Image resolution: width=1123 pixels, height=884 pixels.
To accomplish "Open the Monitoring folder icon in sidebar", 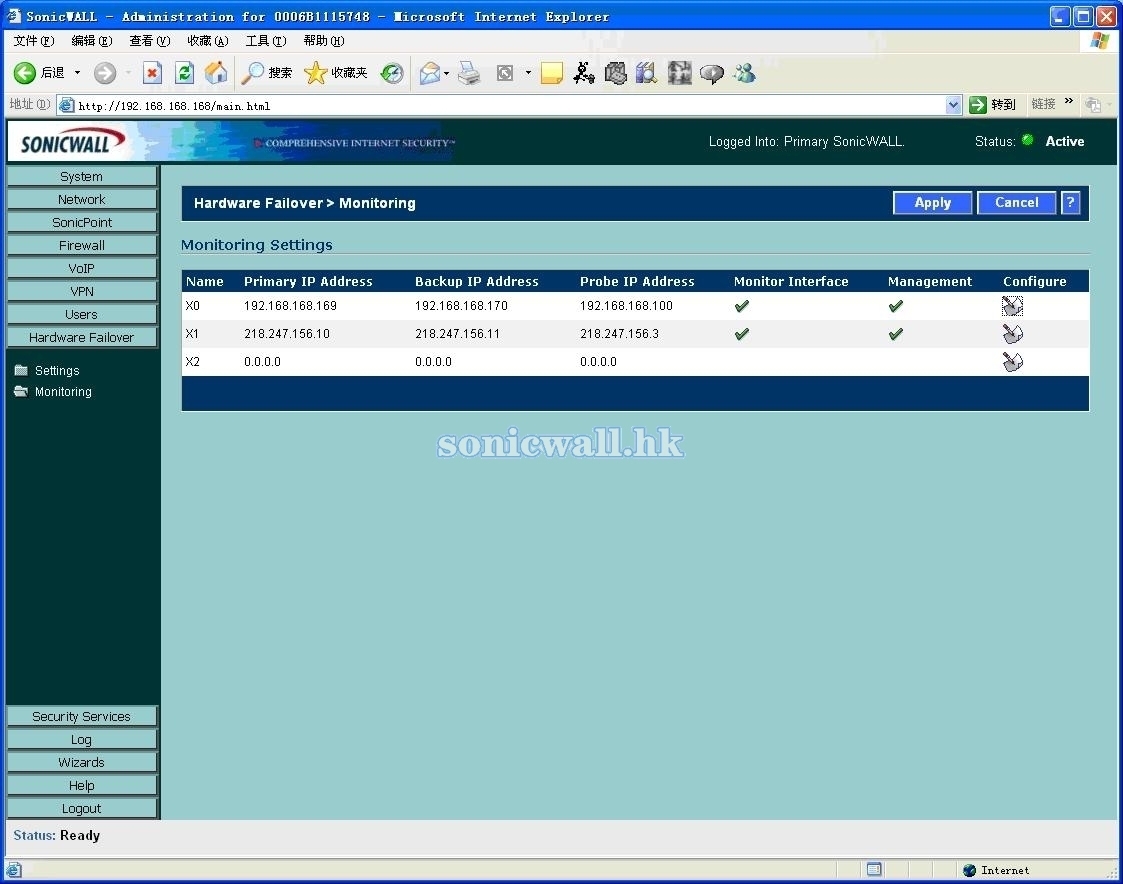I will point(21,391).
